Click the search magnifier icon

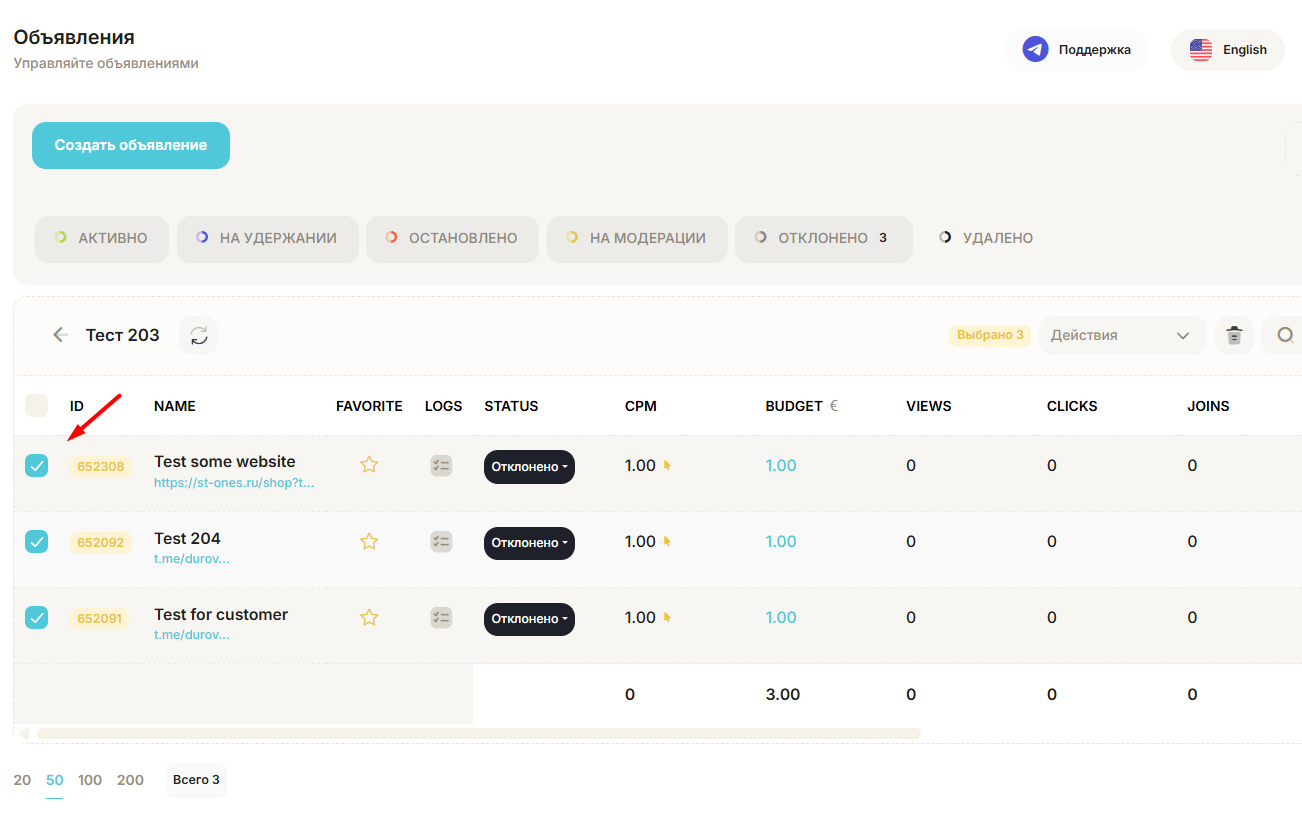tap(1285, 335)
